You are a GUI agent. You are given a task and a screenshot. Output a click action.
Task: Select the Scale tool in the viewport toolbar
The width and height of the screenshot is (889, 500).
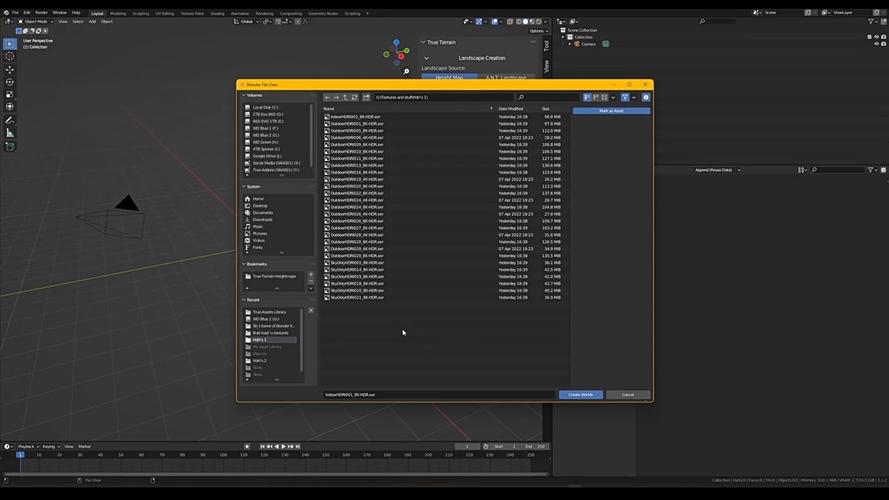(x=10, y=94)
